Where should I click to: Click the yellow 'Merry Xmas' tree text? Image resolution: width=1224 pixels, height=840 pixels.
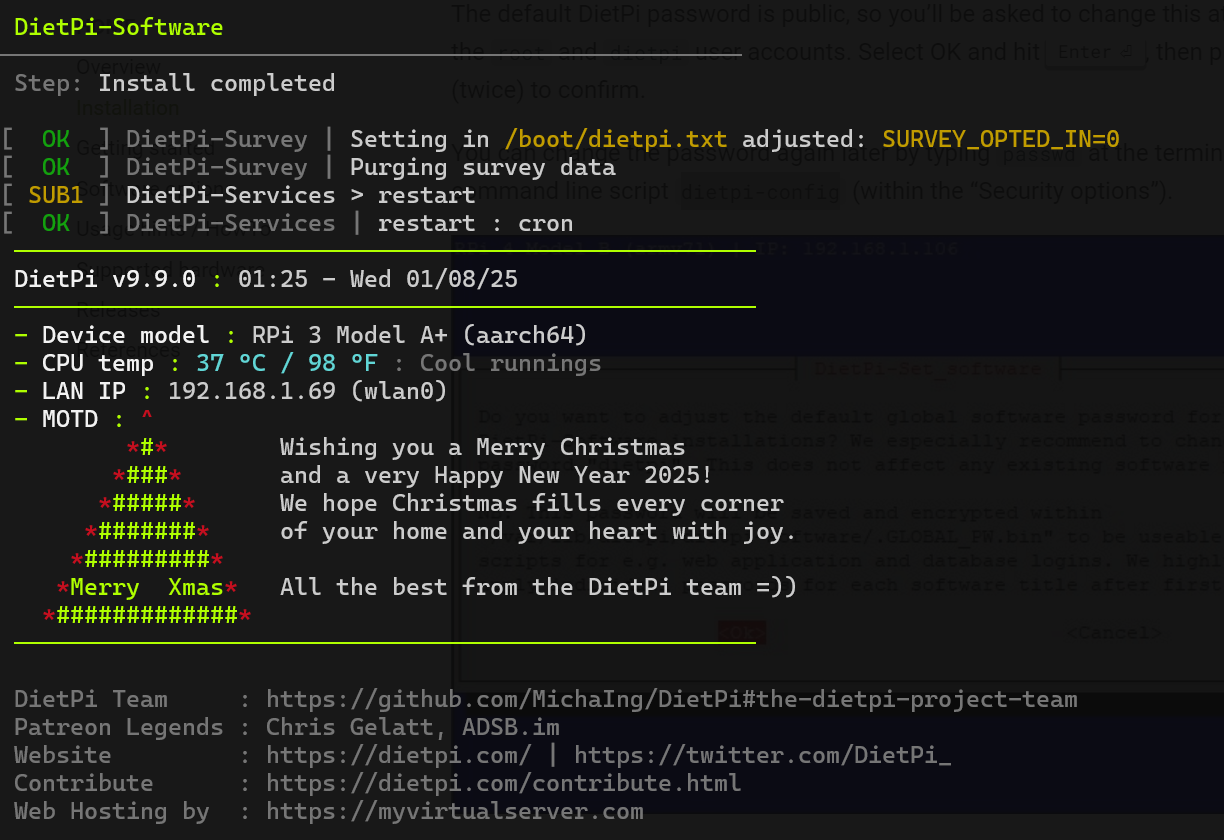[x=147, y=587]
